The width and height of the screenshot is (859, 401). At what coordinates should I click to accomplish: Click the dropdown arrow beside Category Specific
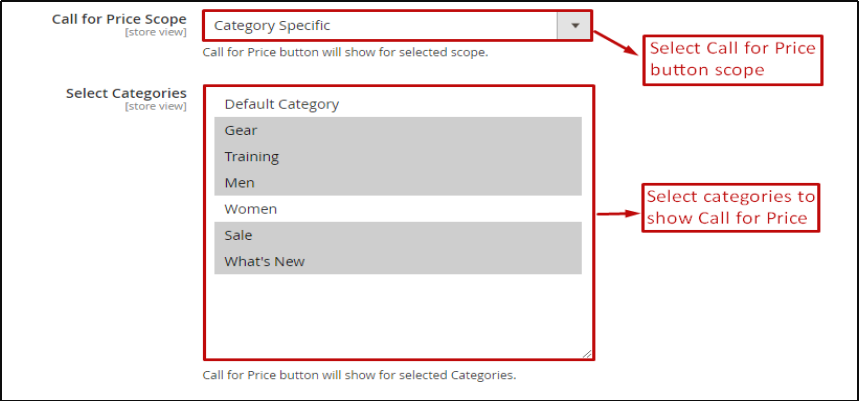[x=574, y=26]
